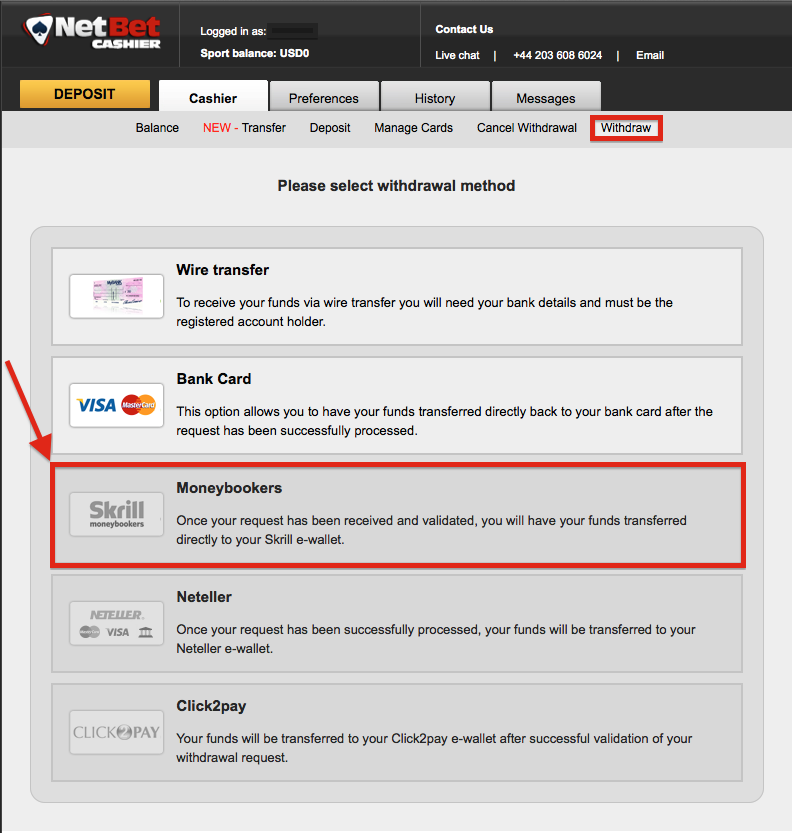Open Cancel Withdrawal submenu item
Screen dimensions: 792x833
[x=527, y=128]
